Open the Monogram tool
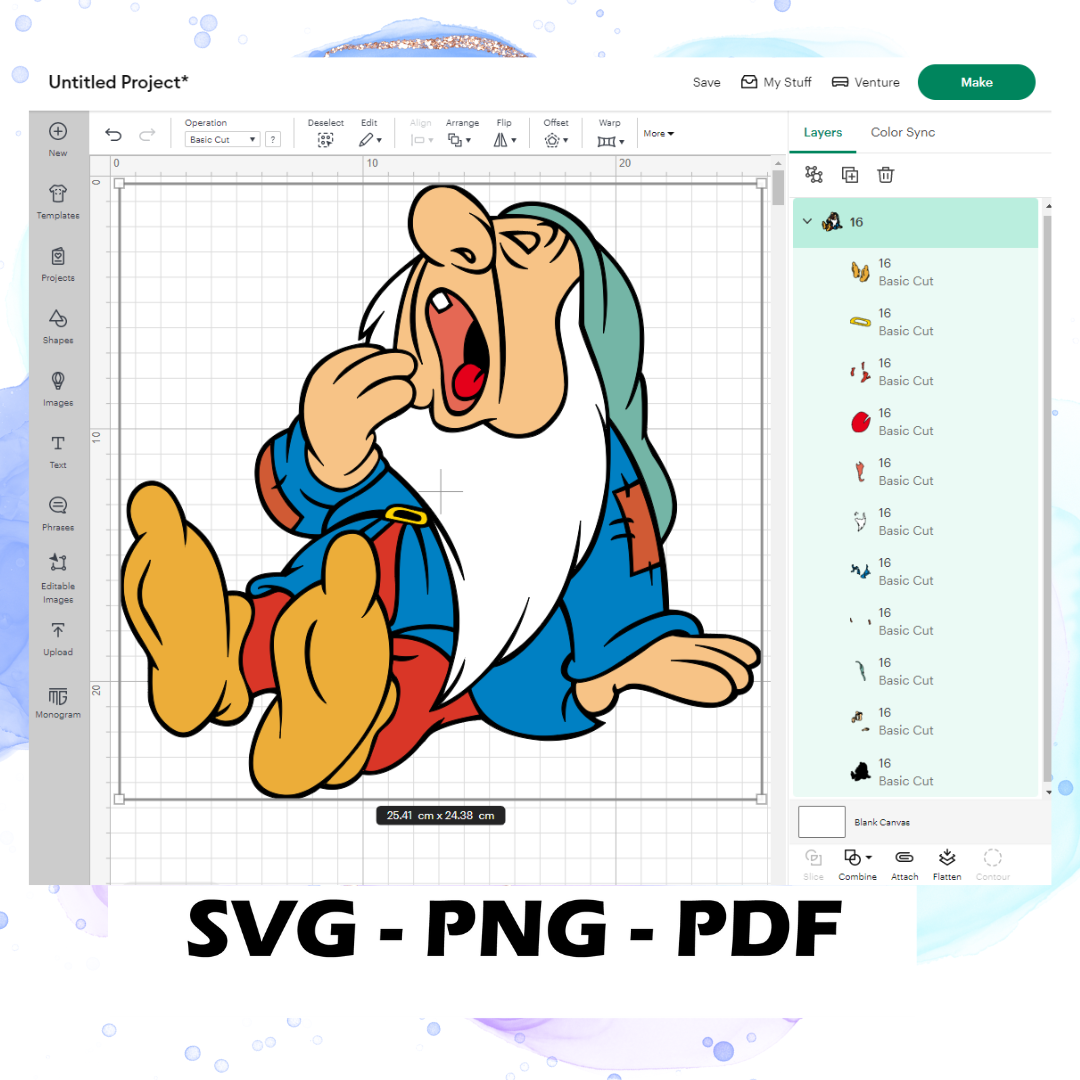The width and height of the screenshot is (1080, 1080). tap(58, 702)
